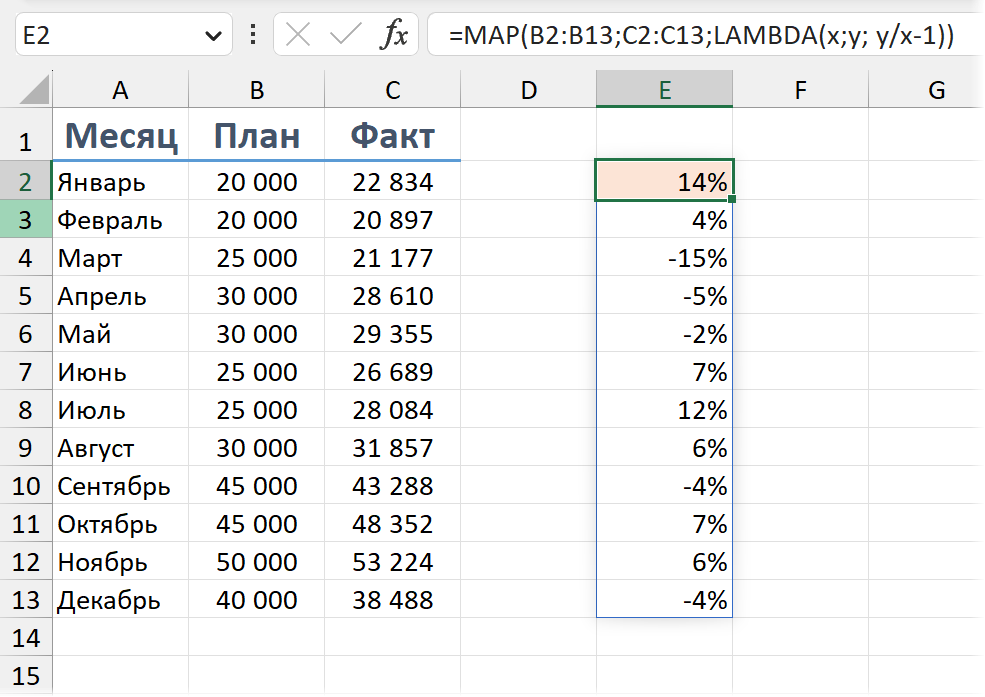Select the cell 'Март'

click(x=121, y=258)
